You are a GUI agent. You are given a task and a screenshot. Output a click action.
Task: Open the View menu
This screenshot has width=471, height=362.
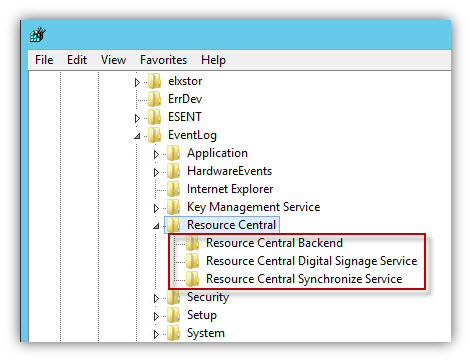[x=113, y=60]
